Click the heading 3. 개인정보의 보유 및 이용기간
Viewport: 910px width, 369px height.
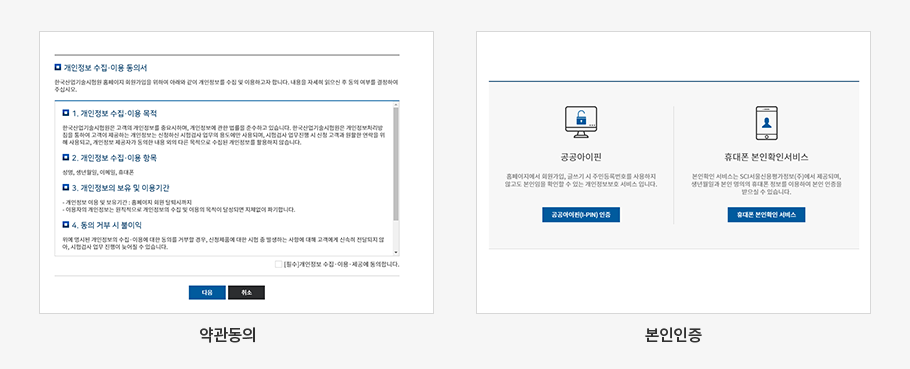click(x=121, y=187)
